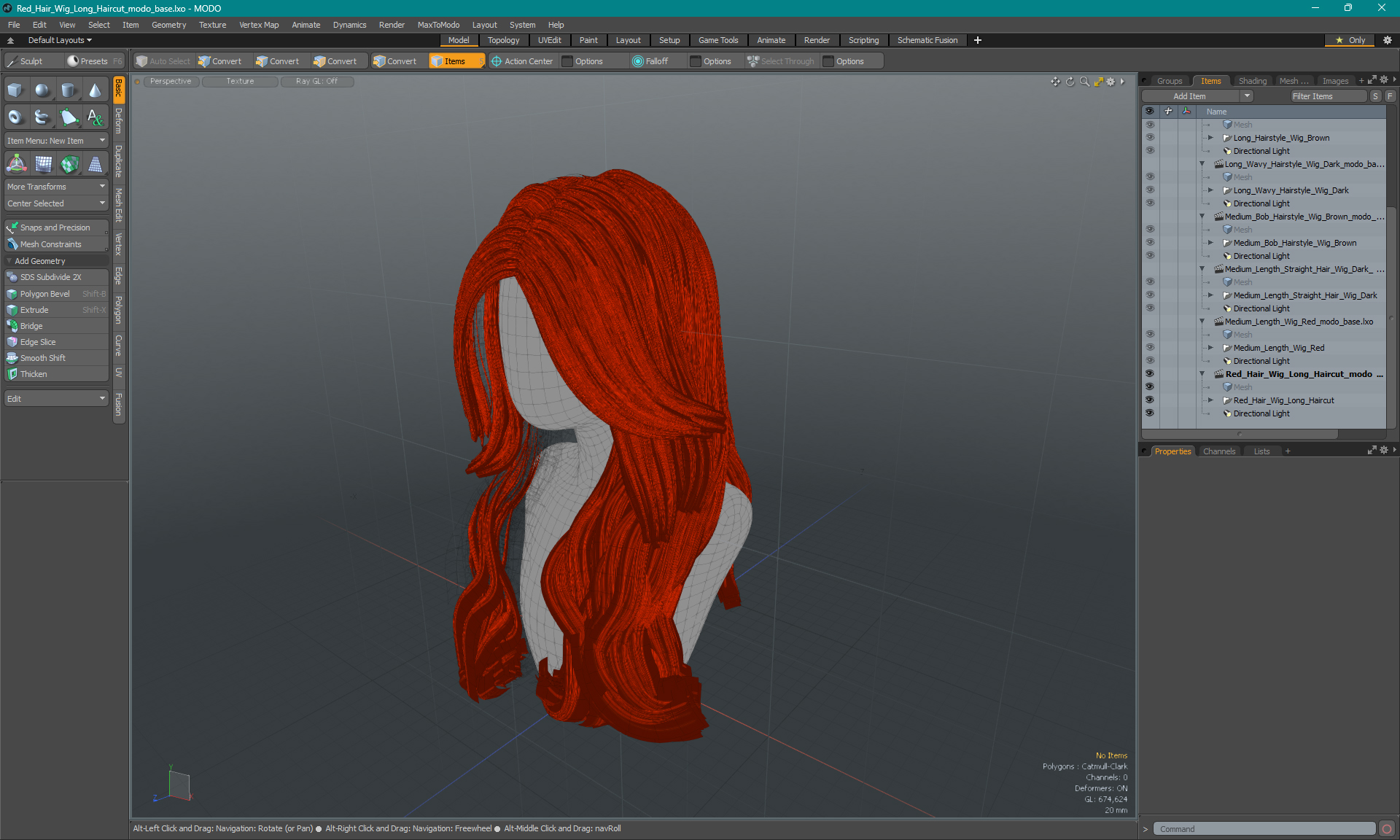This screenshot has width=1400, height=840.
Task: Activate the checkered cube tool icon
Action: pyautogui.click(x=69, y=164)
